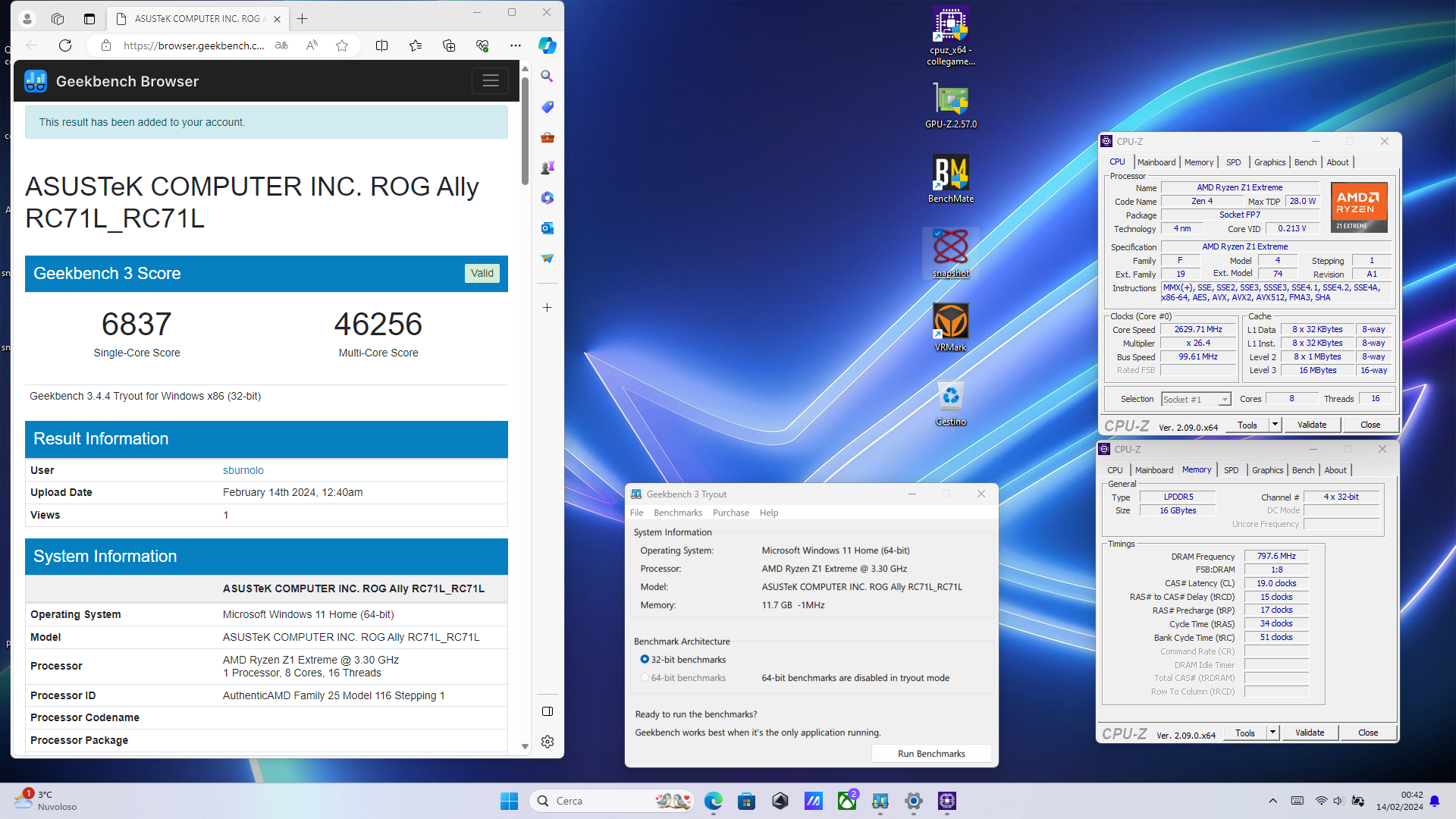Open SPD tab in lower CPU-Z

[x=1232, y=470]
